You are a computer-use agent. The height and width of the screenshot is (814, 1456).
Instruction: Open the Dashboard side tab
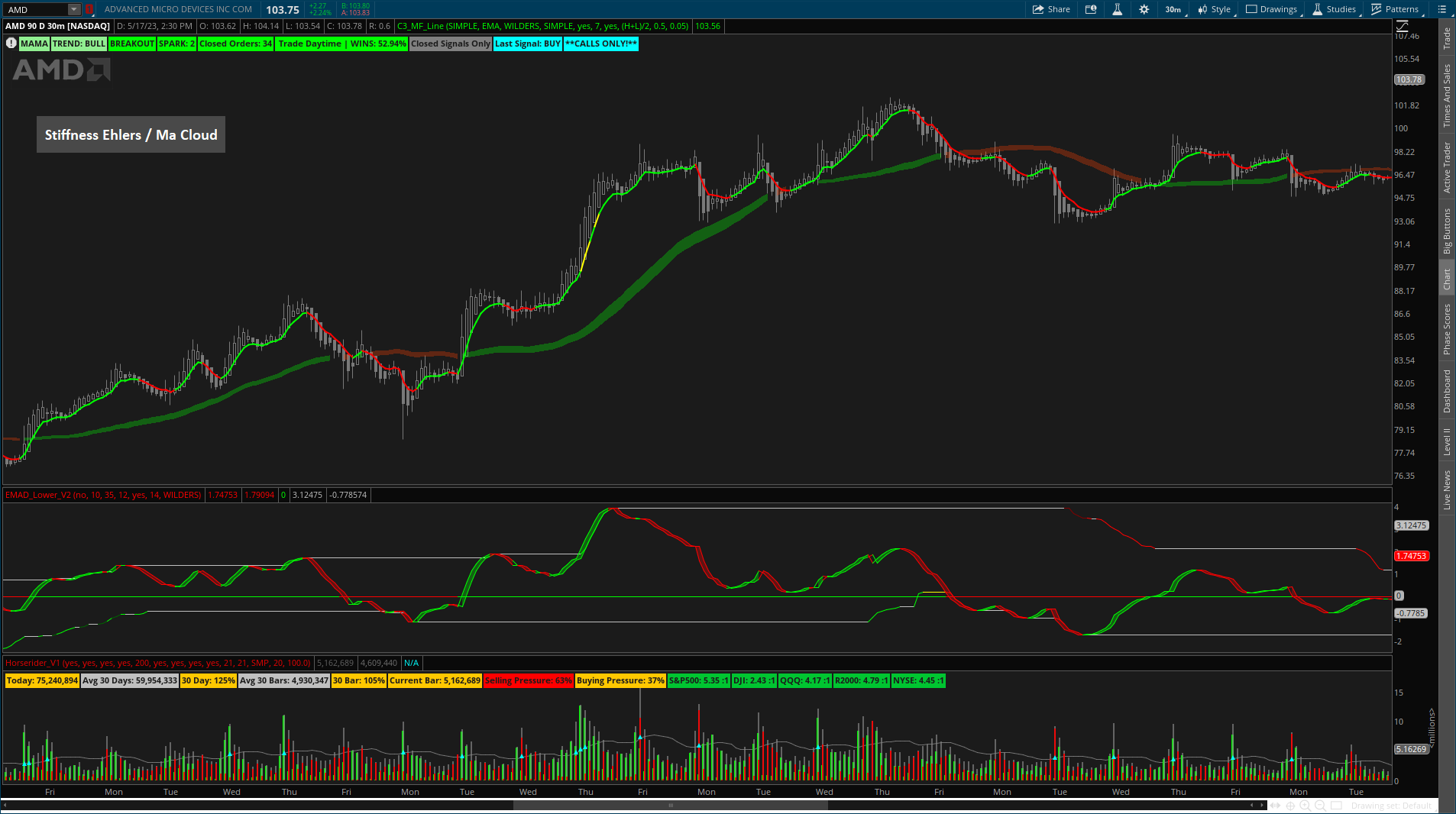click(1447, 391)
